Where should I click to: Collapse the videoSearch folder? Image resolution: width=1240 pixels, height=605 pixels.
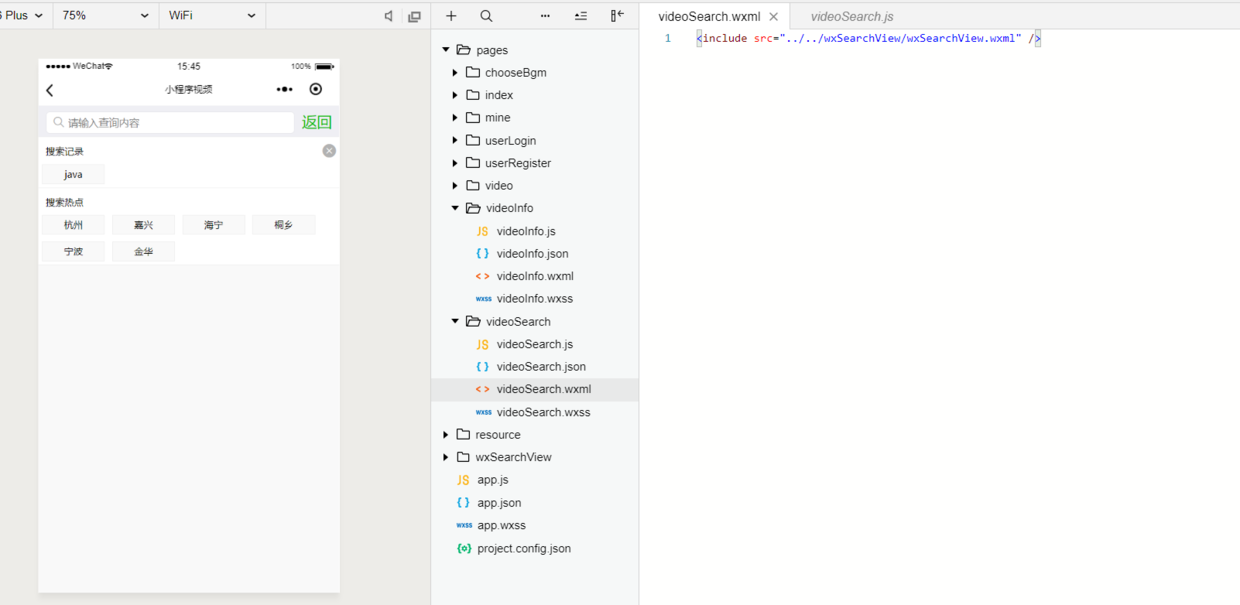[455, 321]
